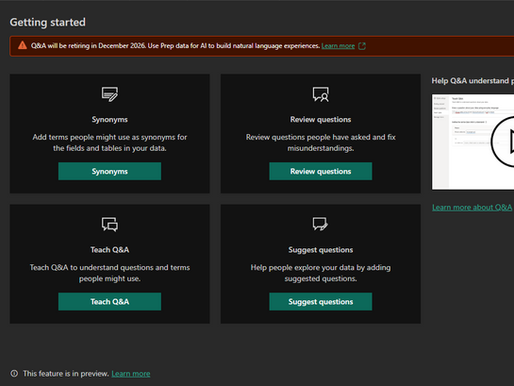Click the Synonyms card title text
Image resolution: width=514 pixels, height=386 pixels.
(x=110, y=120)
